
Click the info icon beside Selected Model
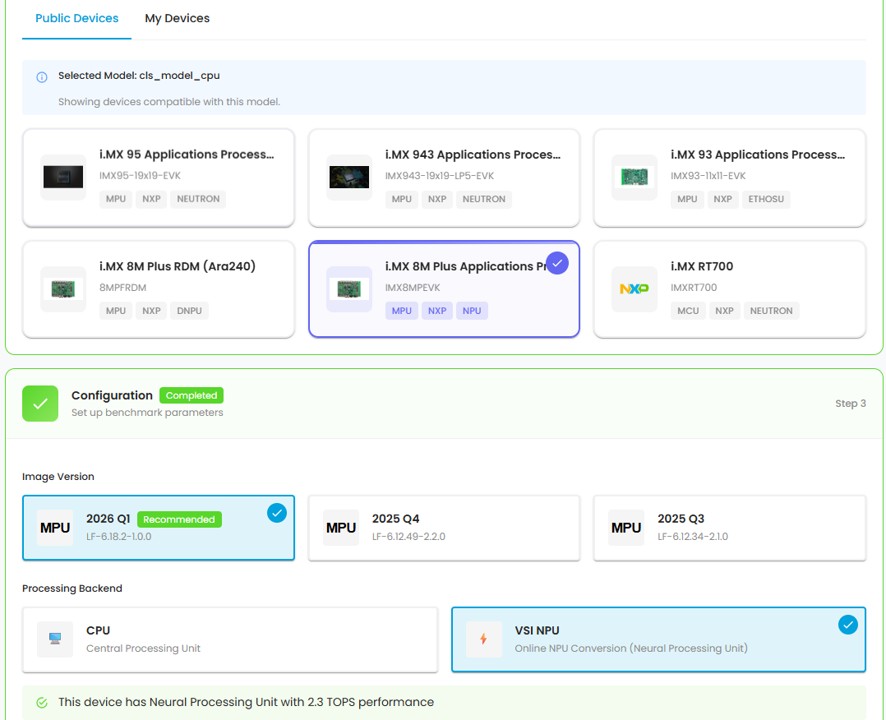pyautogui.click(x=42, y=77)
